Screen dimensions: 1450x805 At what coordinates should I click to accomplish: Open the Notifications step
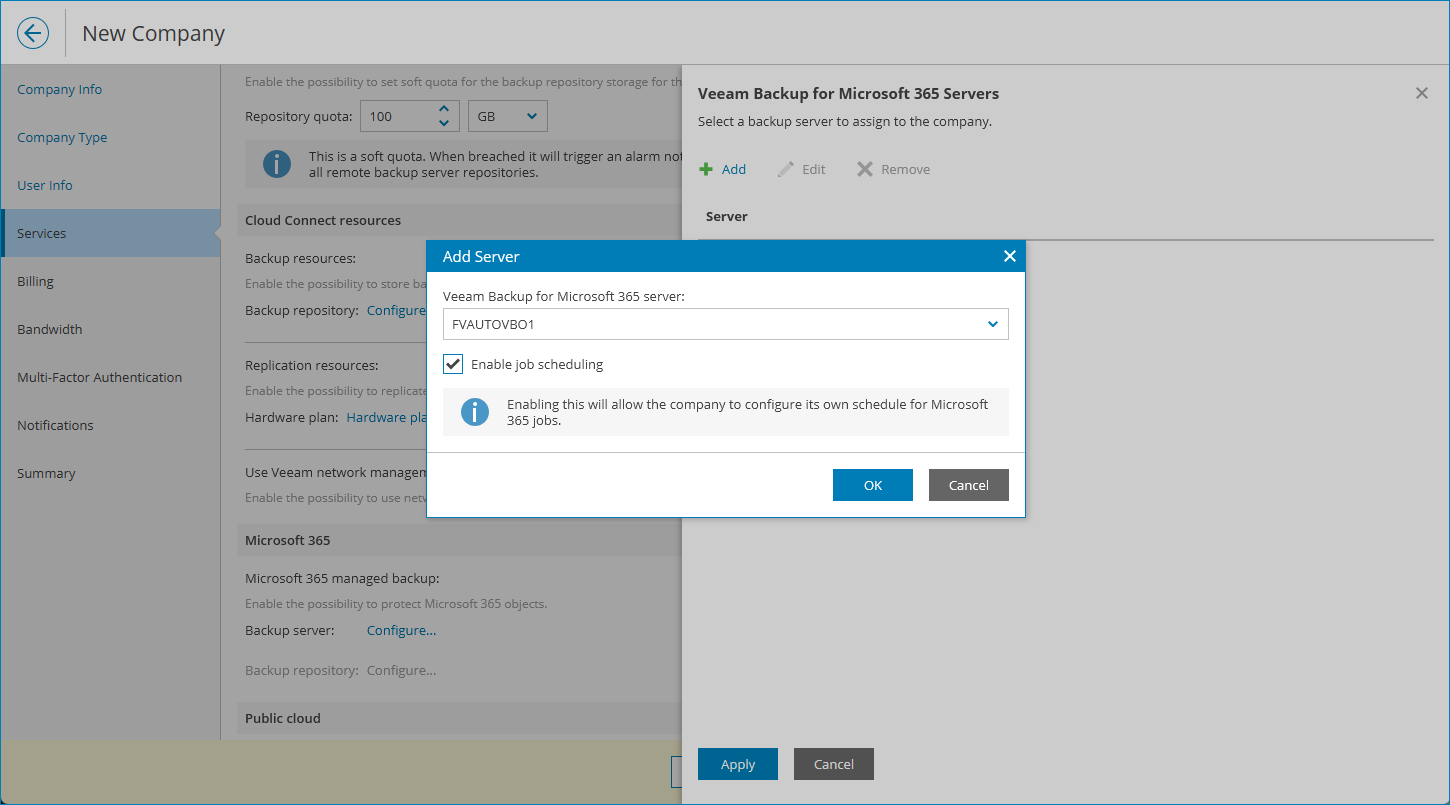[55, 425]
